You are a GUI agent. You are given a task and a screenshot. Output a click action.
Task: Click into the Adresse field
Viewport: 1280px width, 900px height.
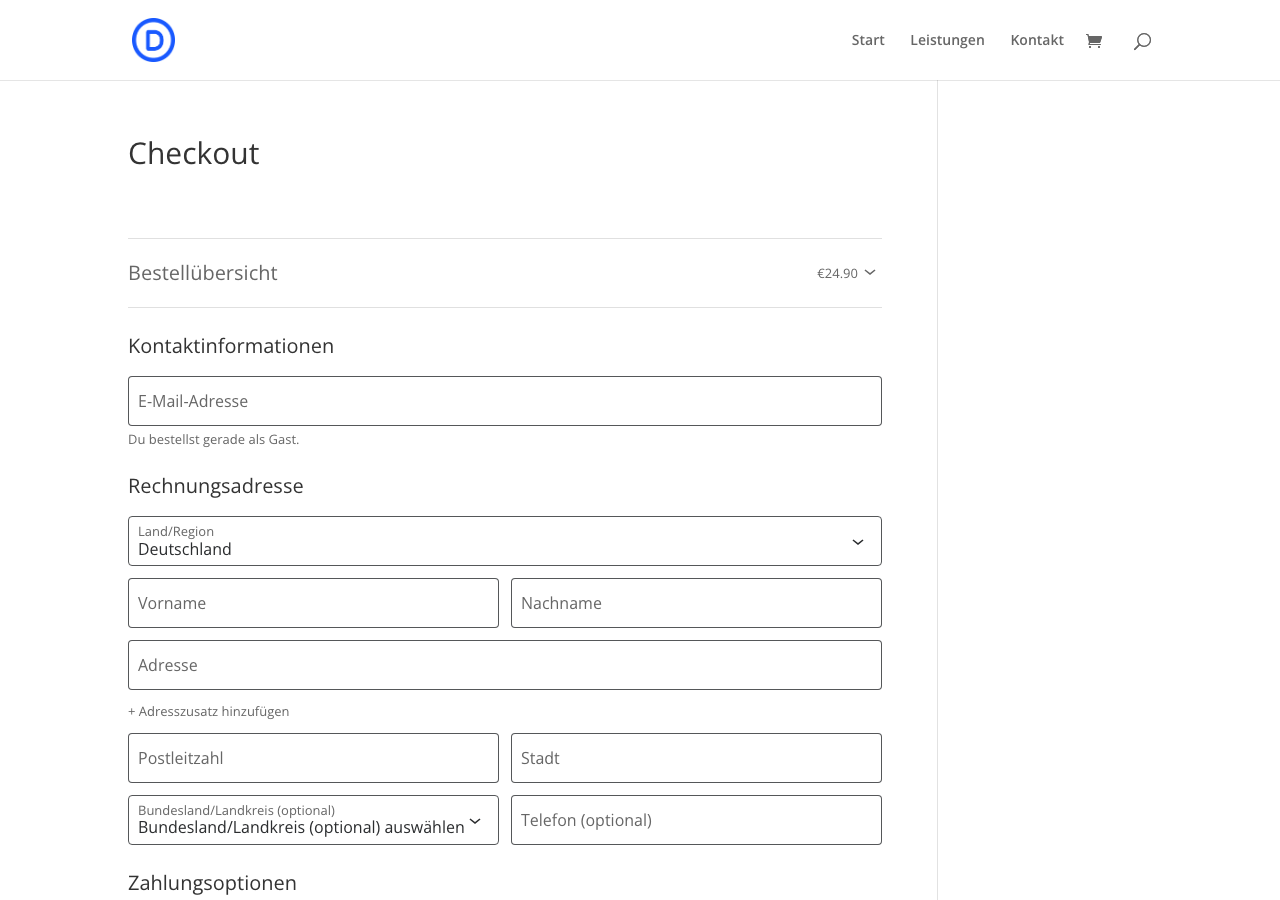505,665
